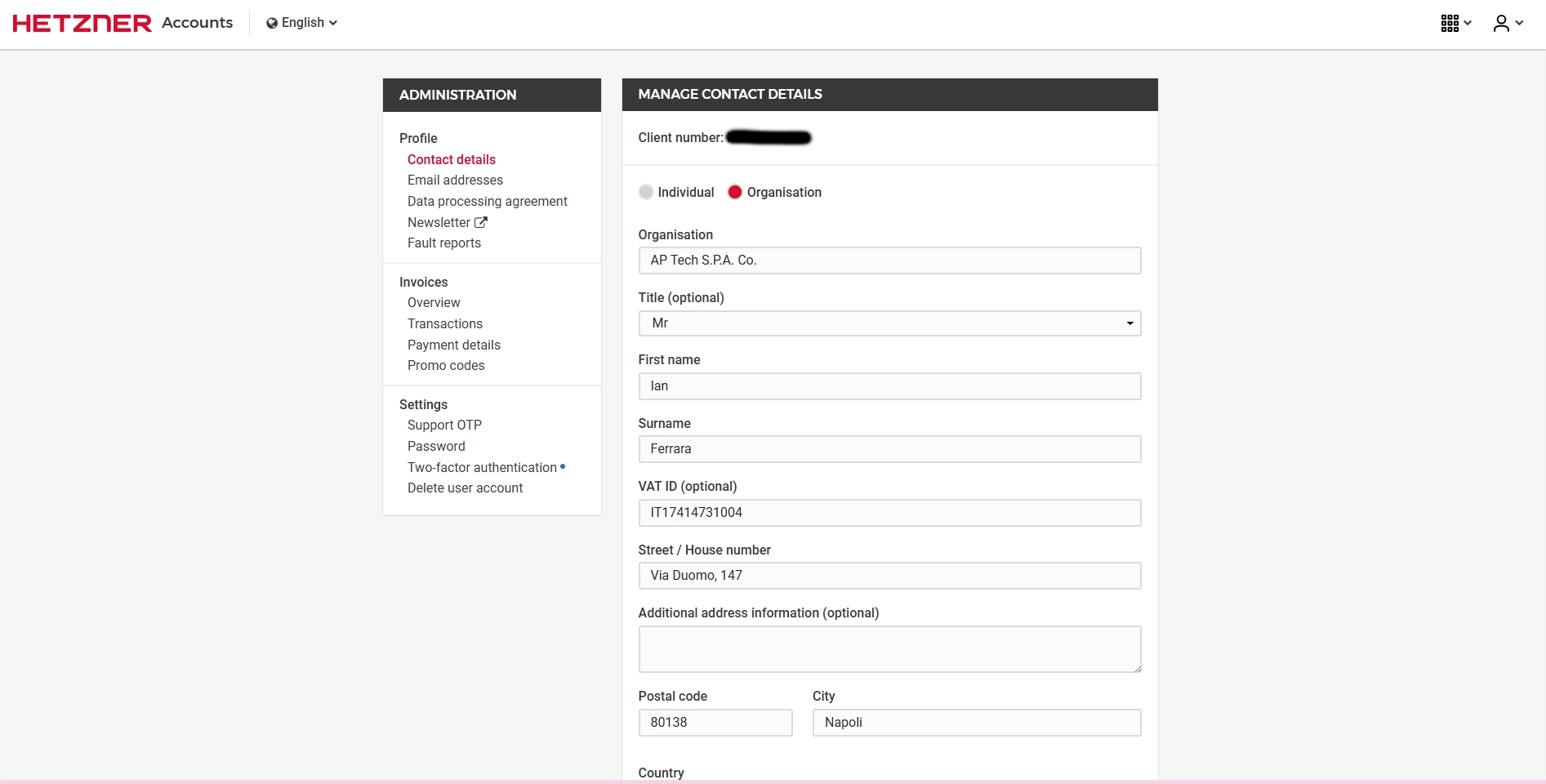Click the Hetzner logo
The image size is (1546, 784).
click(82, 23)
